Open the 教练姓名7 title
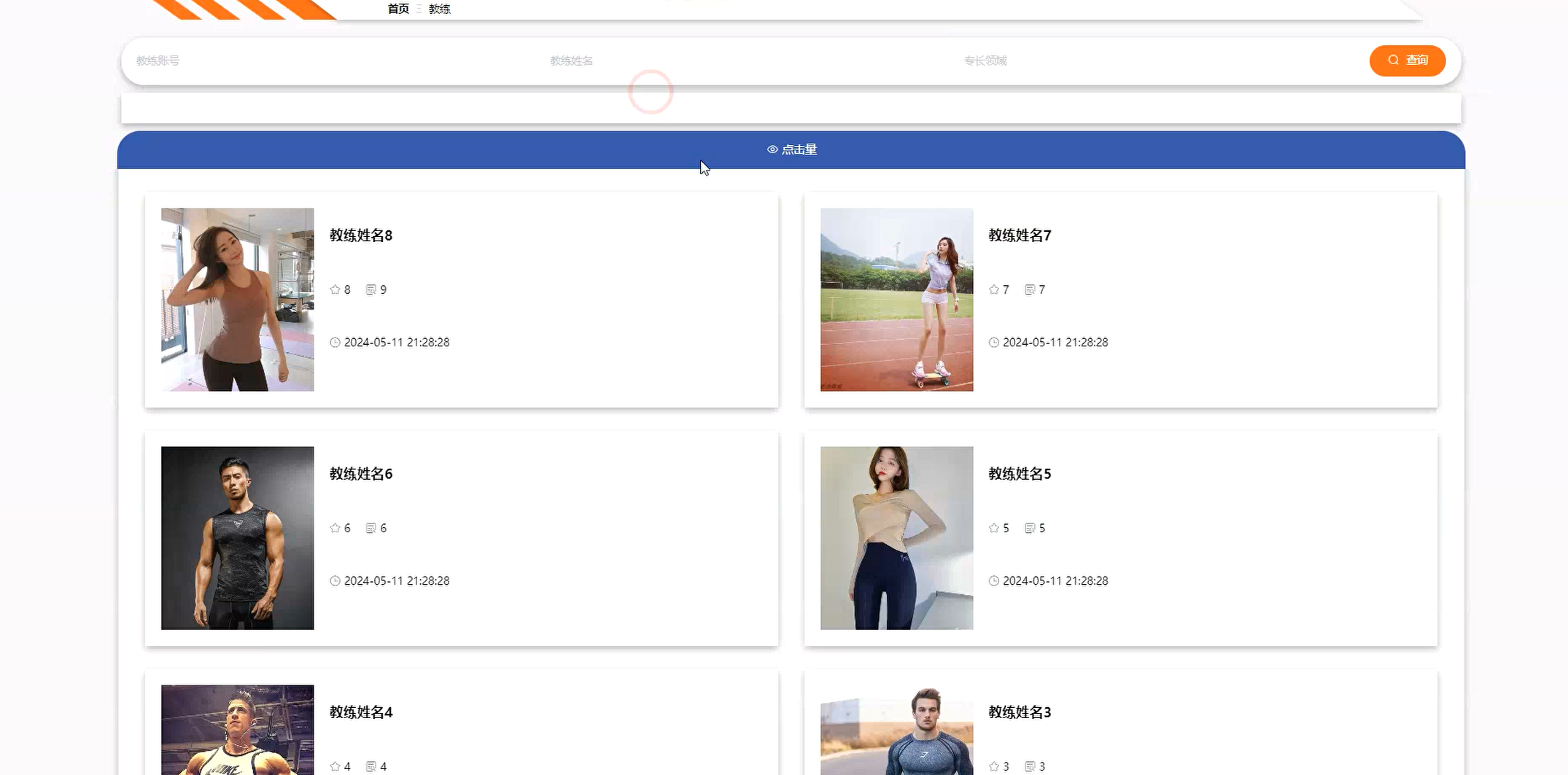Viewport: 1568px width, 775px height. click(x=1020, y=235)
